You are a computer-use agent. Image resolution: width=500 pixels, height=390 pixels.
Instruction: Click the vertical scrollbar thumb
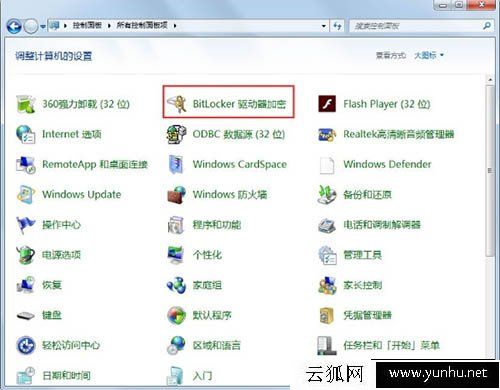tap(490, 171)
